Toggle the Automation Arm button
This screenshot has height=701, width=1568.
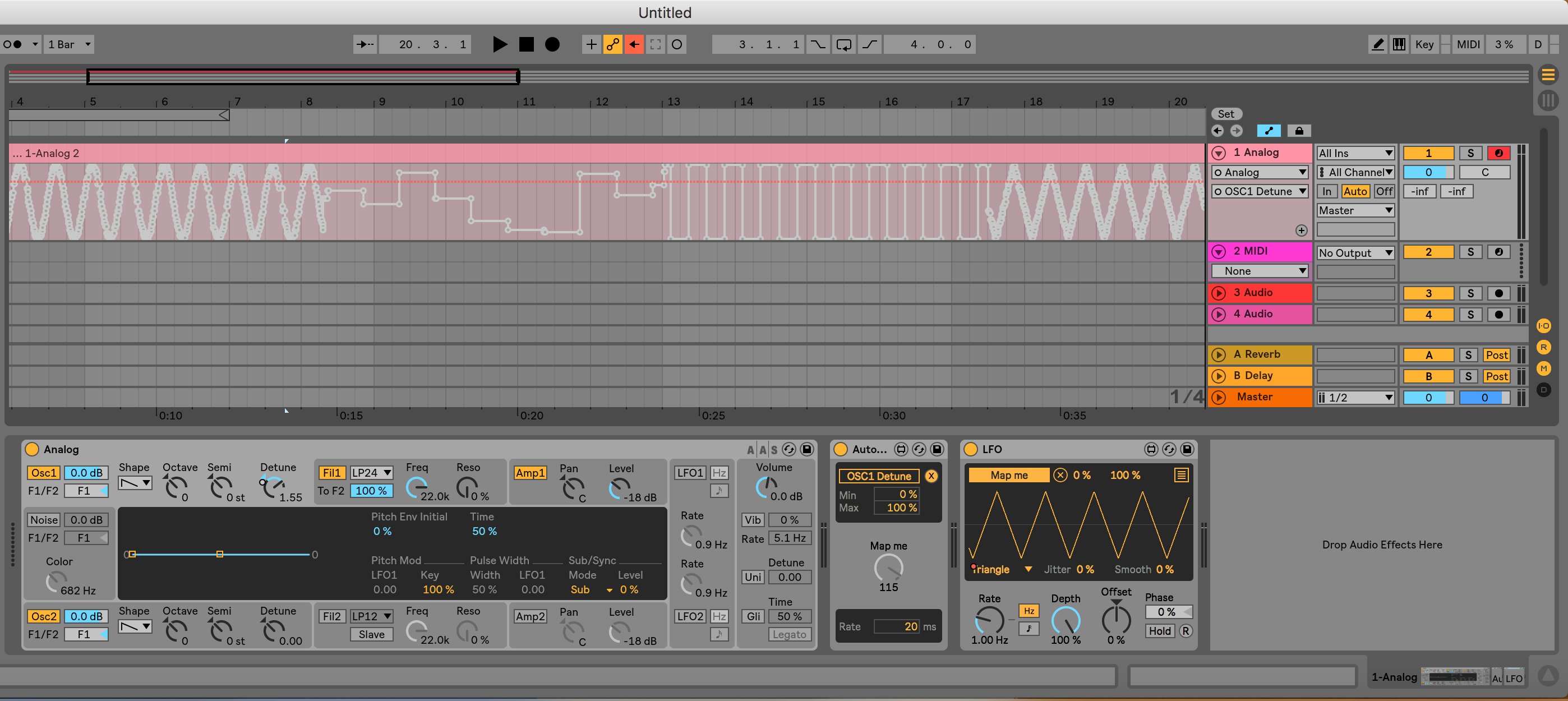[x=612, y=44]
